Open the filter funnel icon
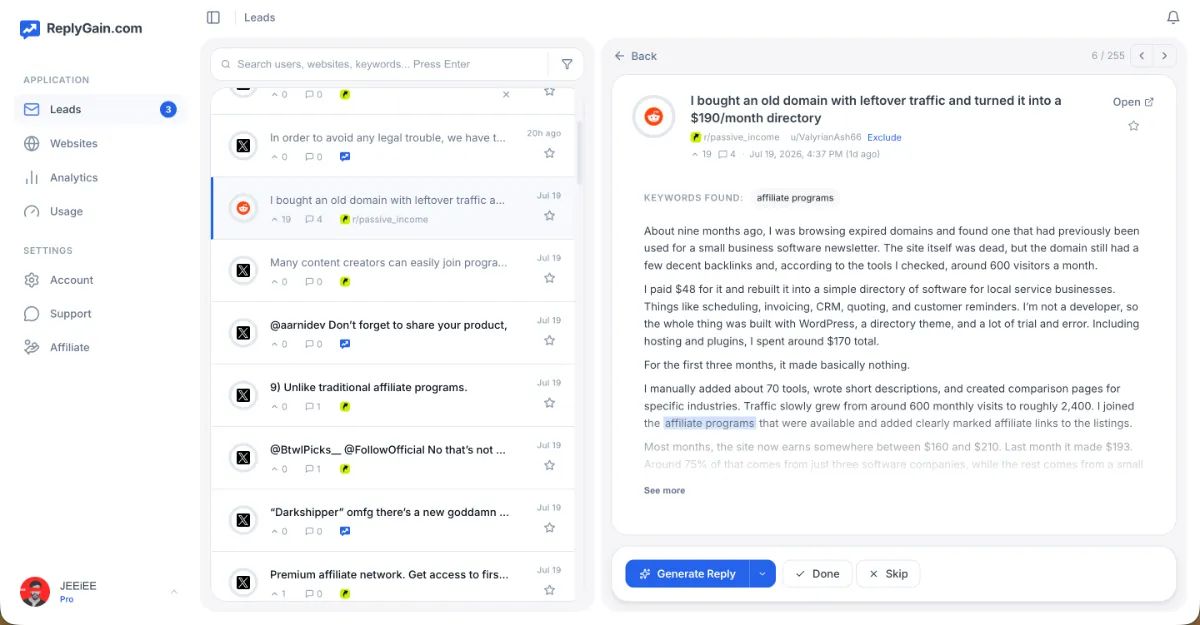This screenshot has width=1200, height=625. (567, 64)
